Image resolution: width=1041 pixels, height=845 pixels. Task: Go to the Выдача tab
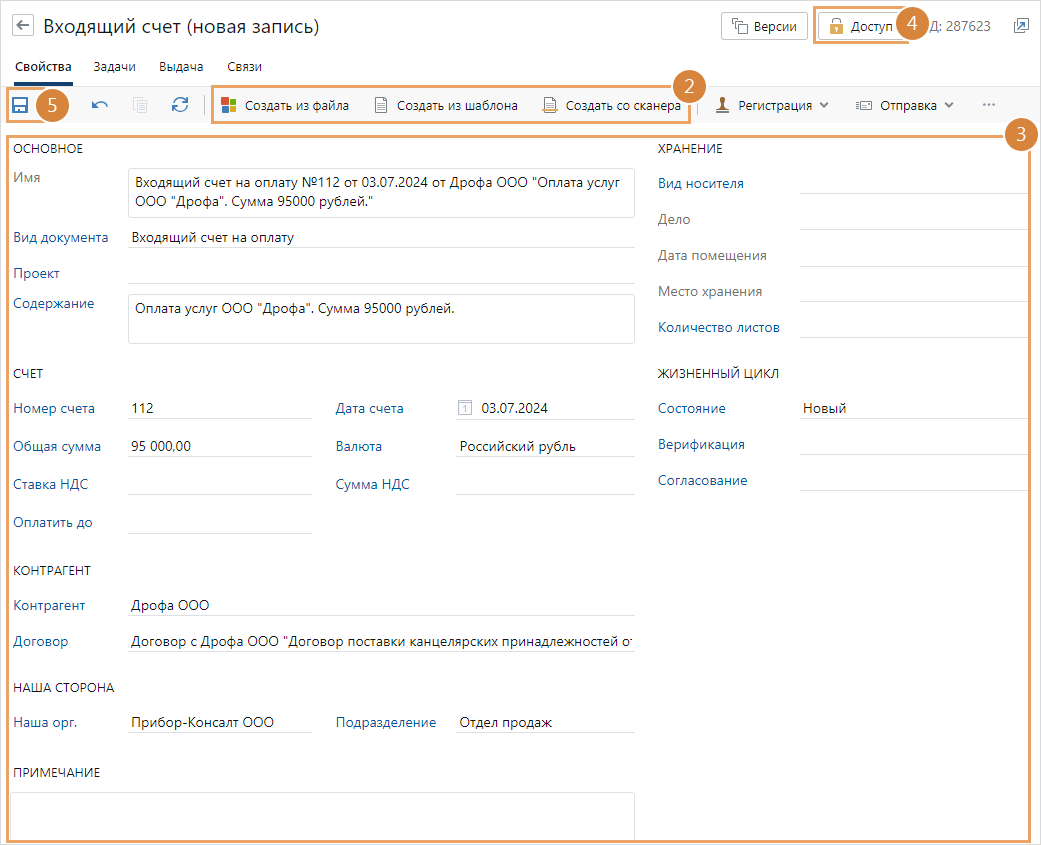[x=181, y=67]
